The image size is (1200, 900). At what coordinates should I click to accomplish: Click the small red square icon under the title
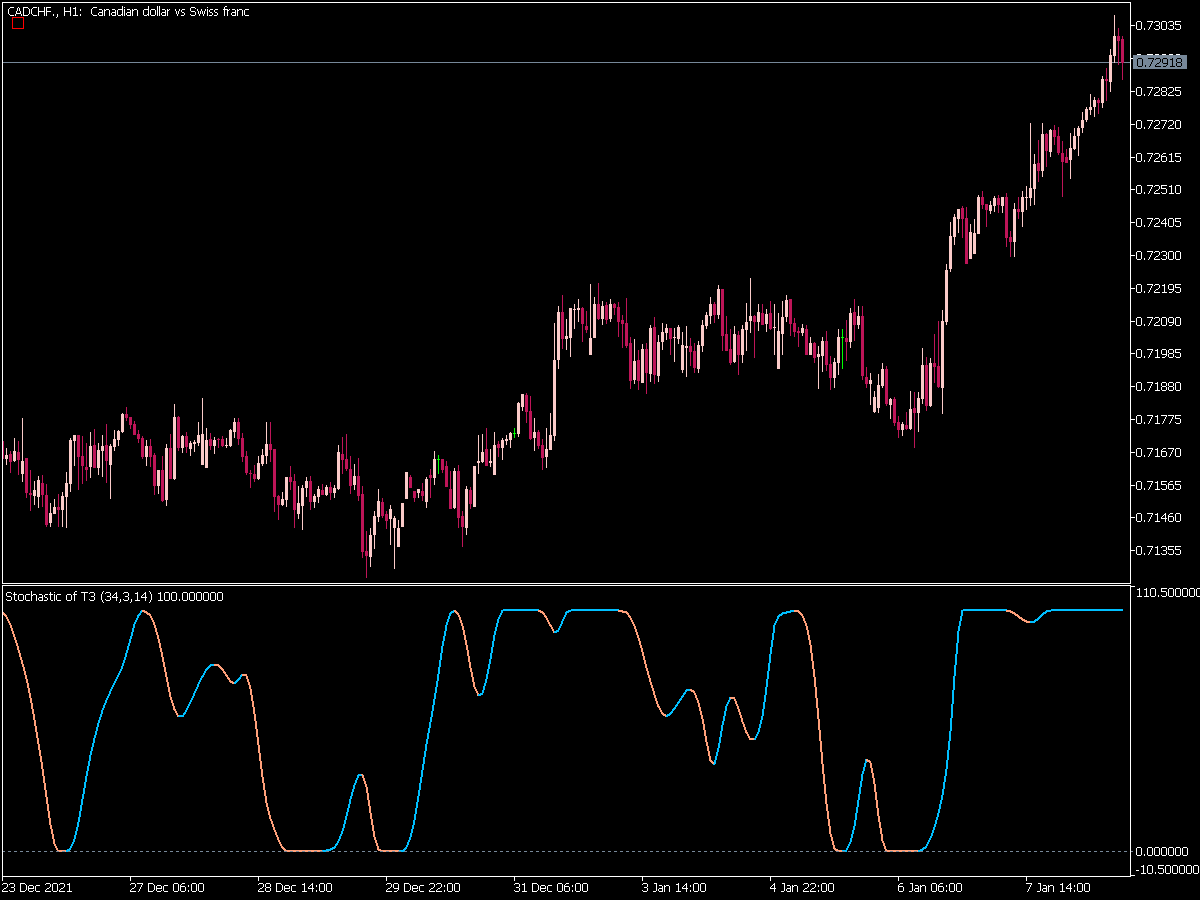tap(17, 23)
